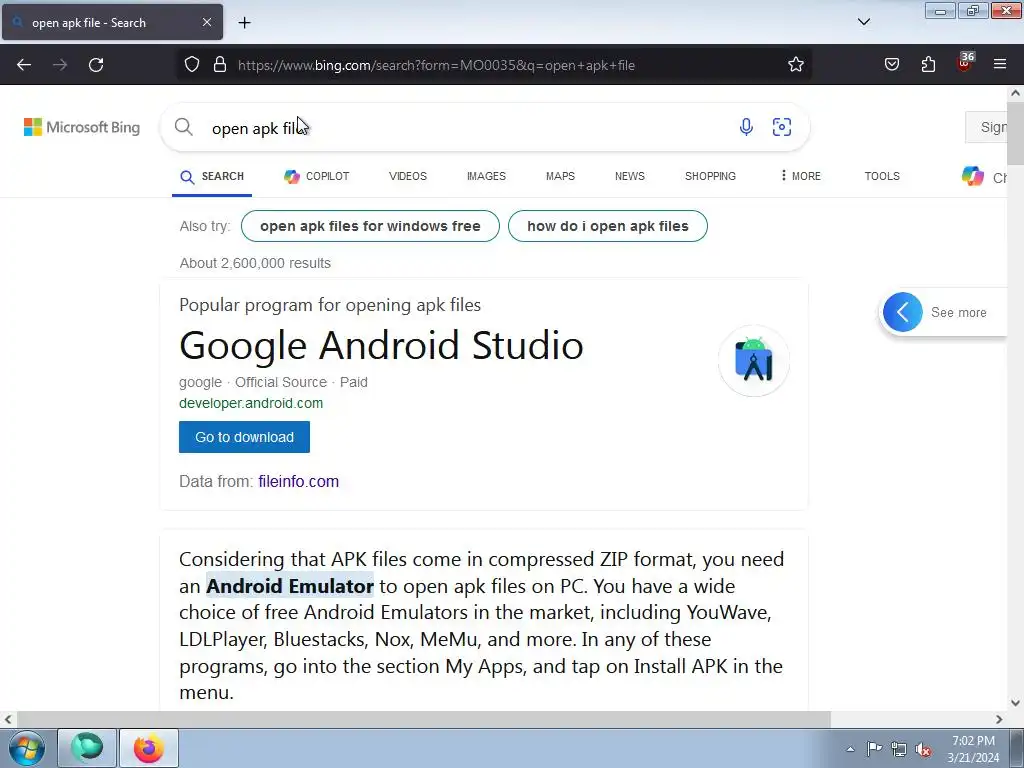The width and height of the screenshot is (1024, 768).
Task: Expand the MORE search categories menu
Action: pyautogui.click(x=801, y=176)
